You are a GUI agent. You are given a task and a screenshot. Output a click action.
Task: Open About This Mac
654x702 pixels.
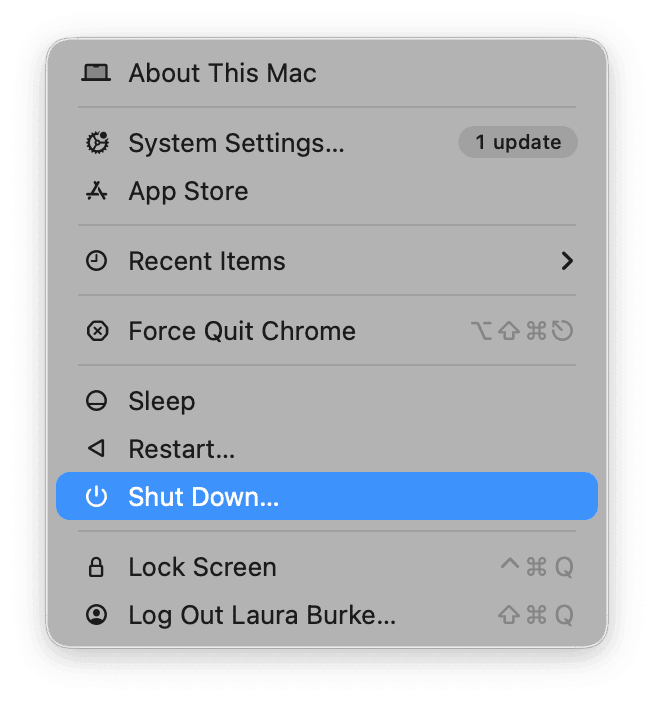[222, 73]
